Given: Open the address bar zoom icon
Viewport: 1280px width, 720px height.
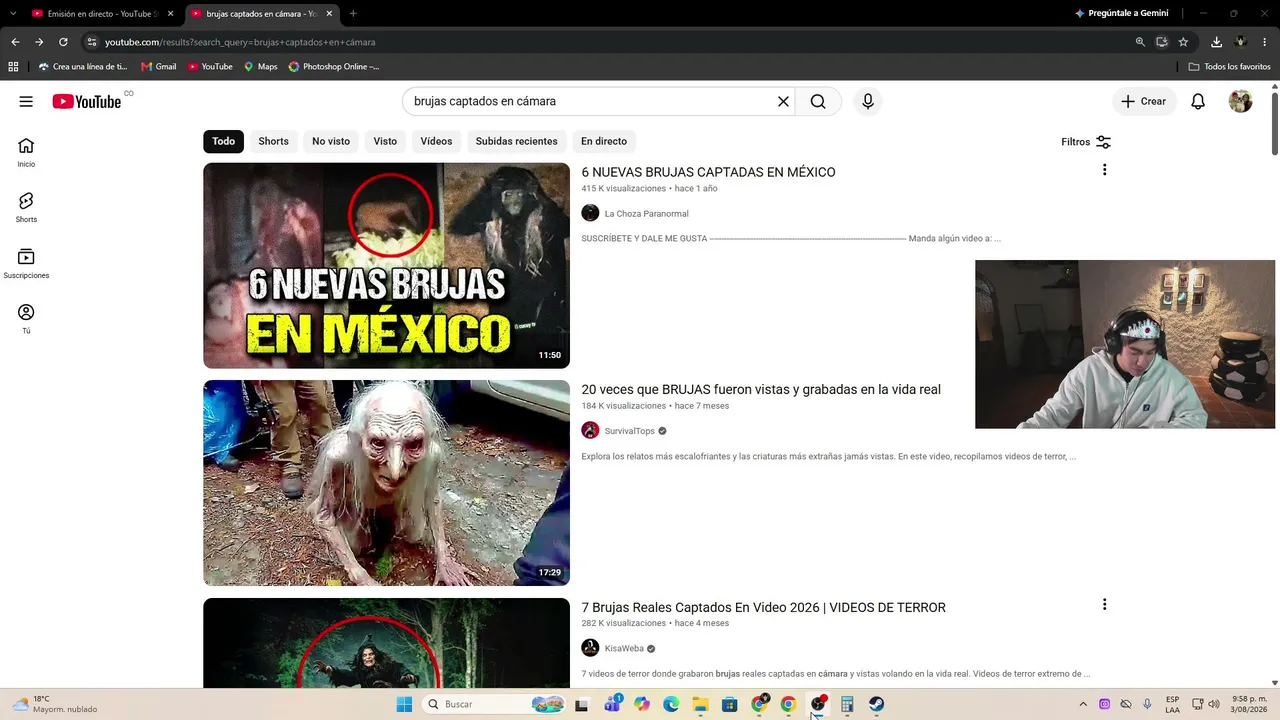Looking at the screenshot, I should point(1140,42).
